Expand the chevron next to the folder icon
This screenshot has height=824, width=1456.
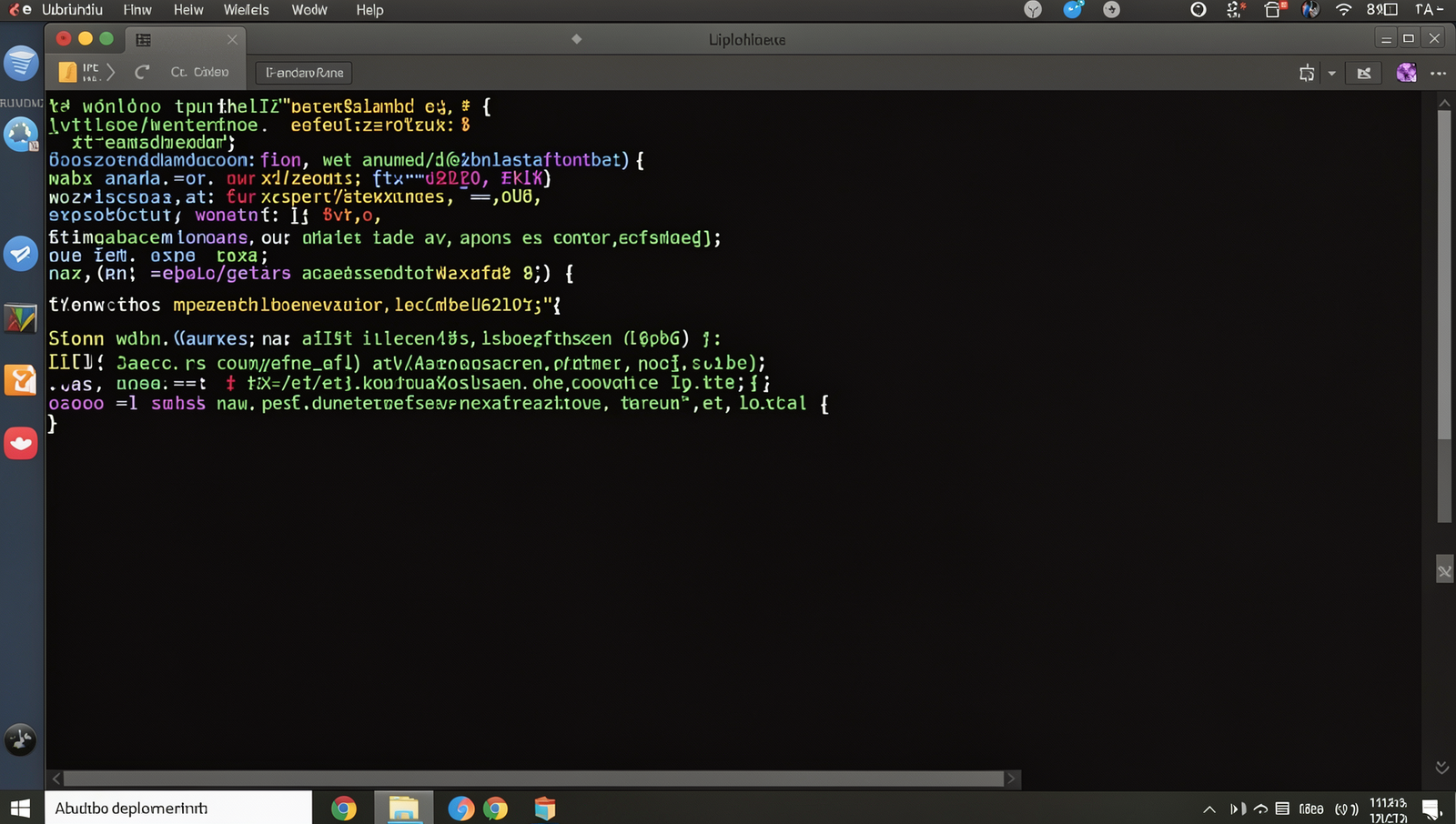click(x=111, y=72)
